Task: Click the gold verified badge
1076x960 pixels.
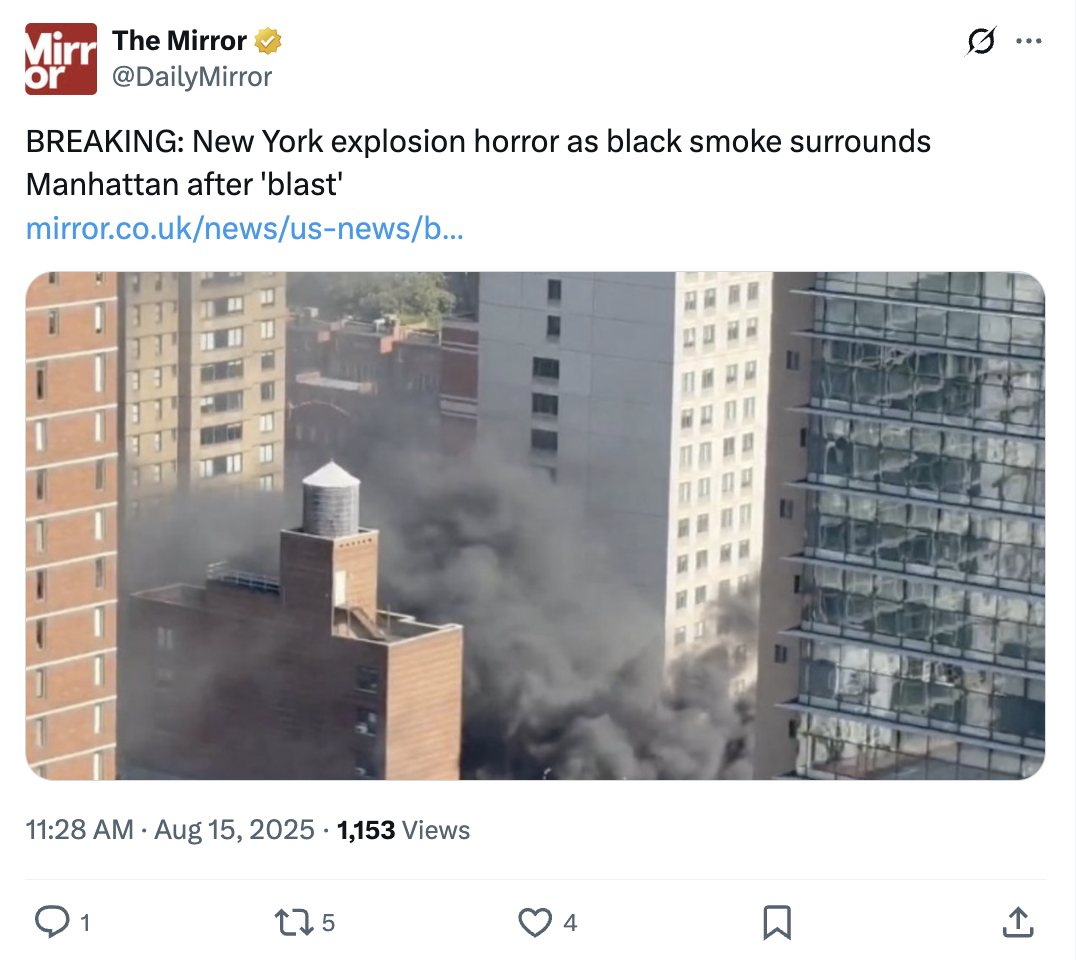Action: (x=268, y=41)
